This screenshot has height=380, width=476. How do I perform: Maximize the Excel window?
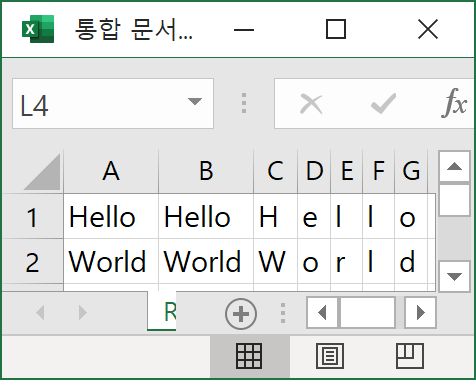tap(336, 29)
